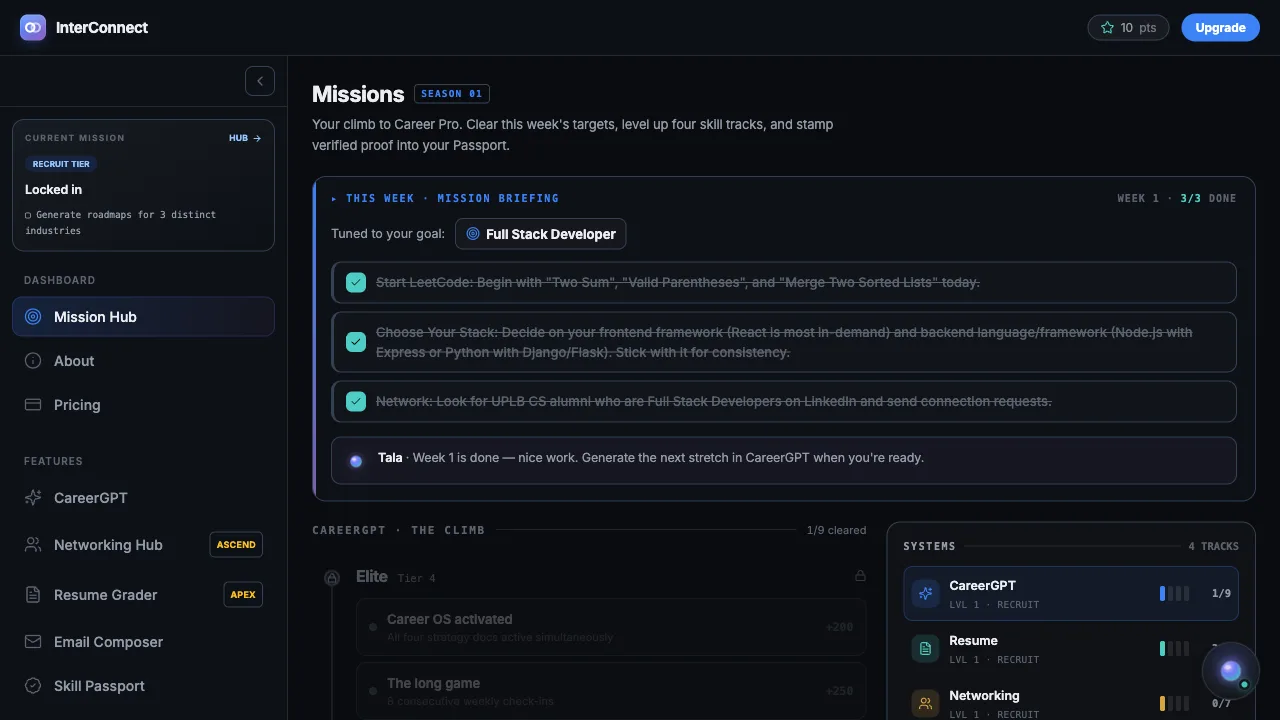Screen dimensions: 1280x720
Task: Select The long game milestone
Action: [x=611, y=691]
